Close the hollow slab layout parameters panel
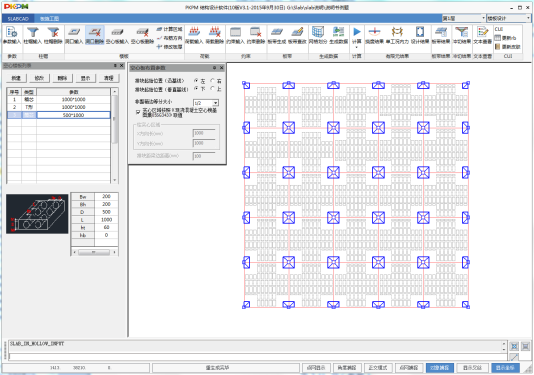The image size is (534, 375). click(x=221, y=68)
